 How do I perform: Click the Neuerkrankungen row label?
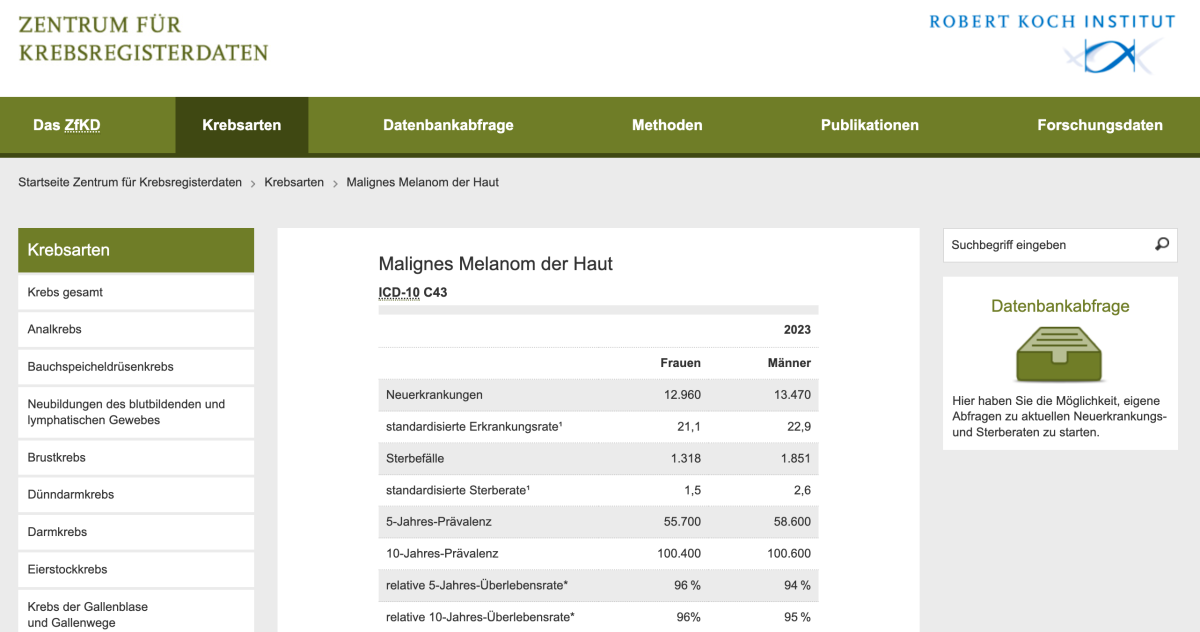(434, 395)
